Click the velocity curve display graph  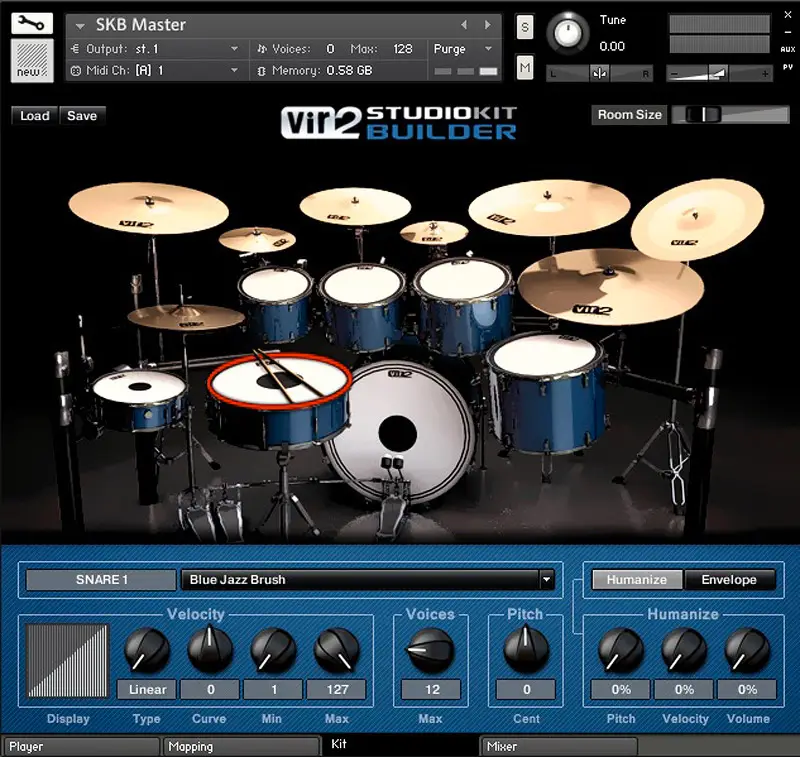[67, 661]
